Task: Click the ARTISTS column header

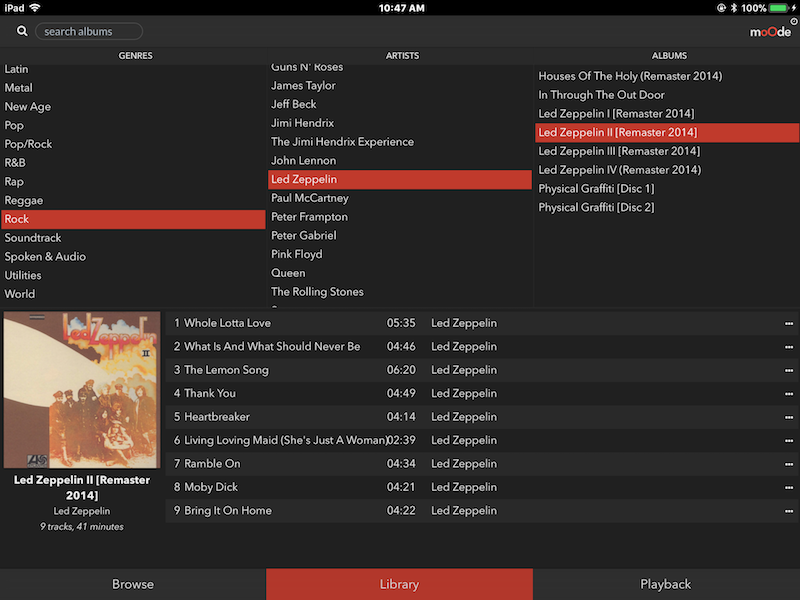Action: [402, 56]
